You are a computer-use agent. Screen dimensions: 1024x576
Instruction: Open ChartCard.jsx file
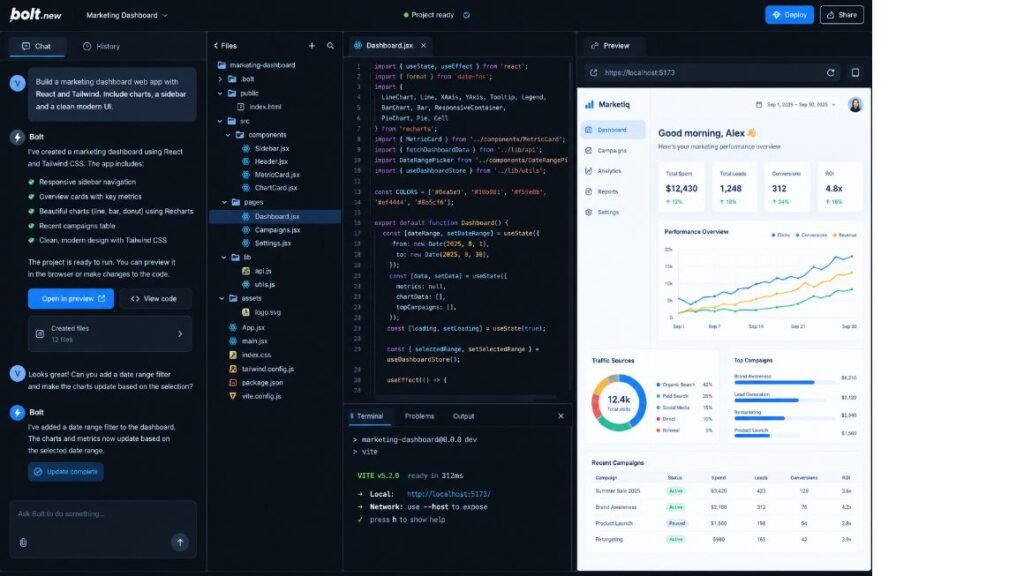270,188
